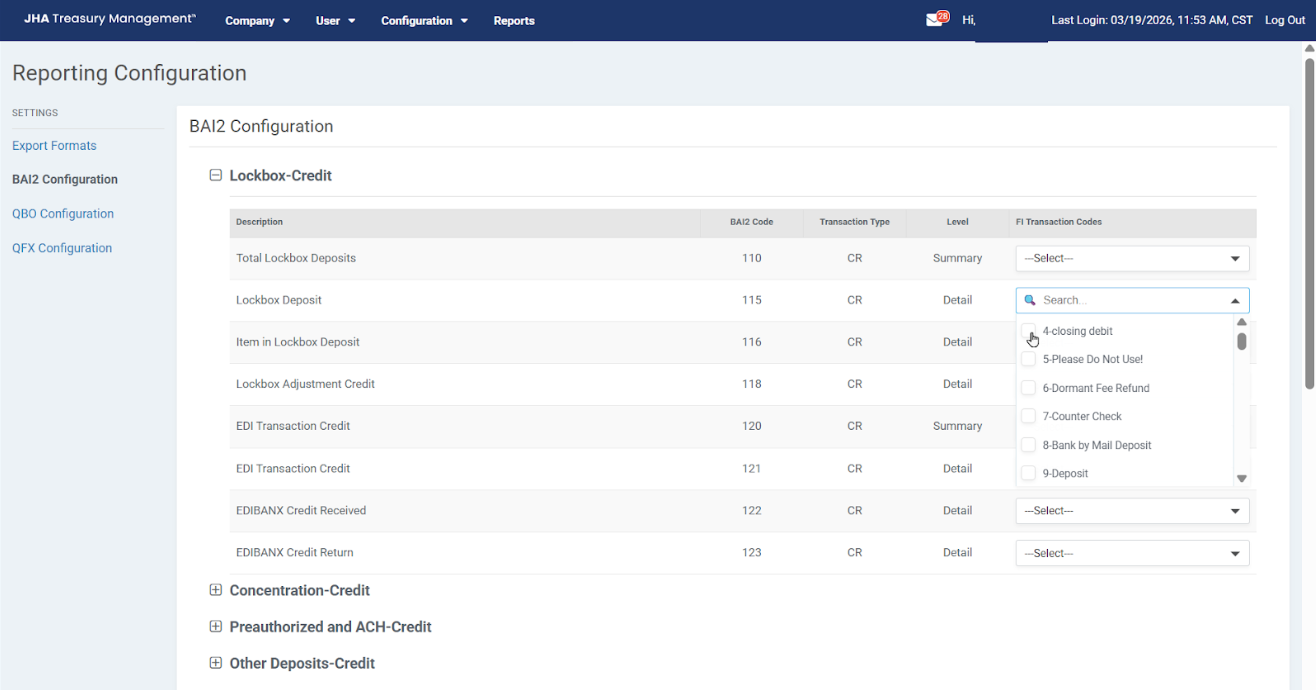Image resolution: width=1316 pixels, height=690 pixels.
Task: Close the open dropdown via its up arrow
Action: 1235,300
